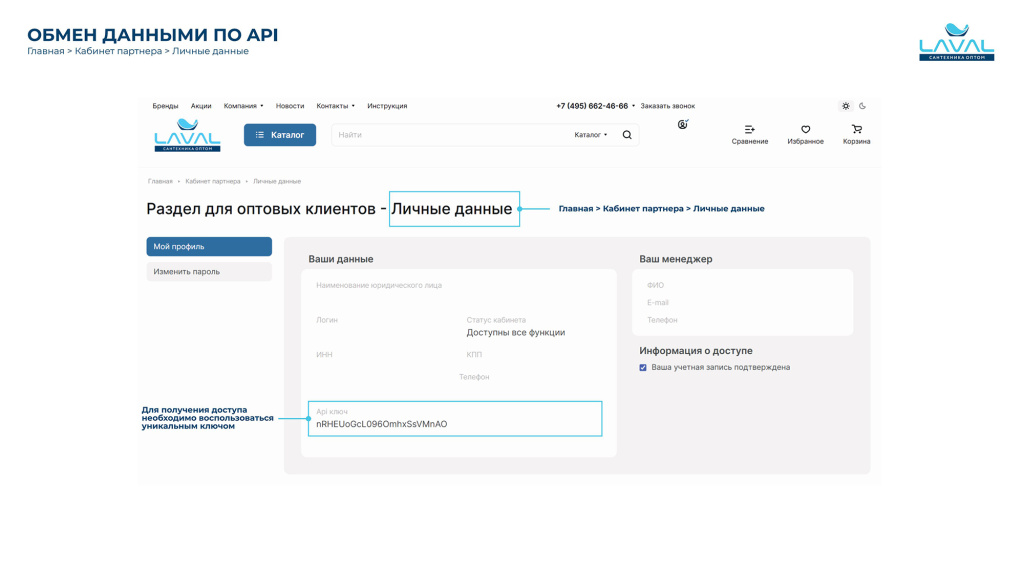Open the Сравнение comparison icon

coord(750,130)
